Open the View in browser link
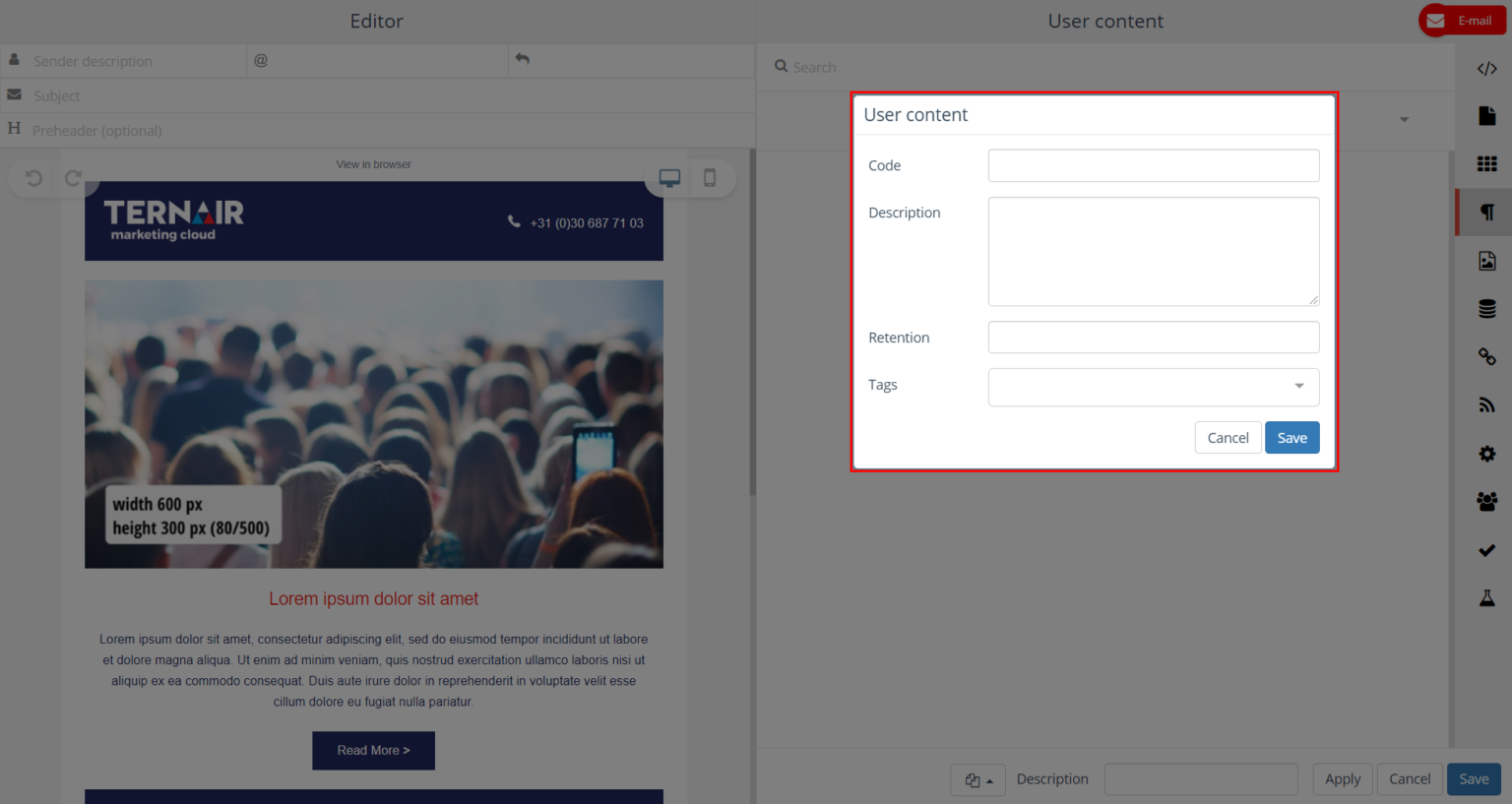Image resolution: width=1512 pixels, height=804 pixels. tap(374, 164)
